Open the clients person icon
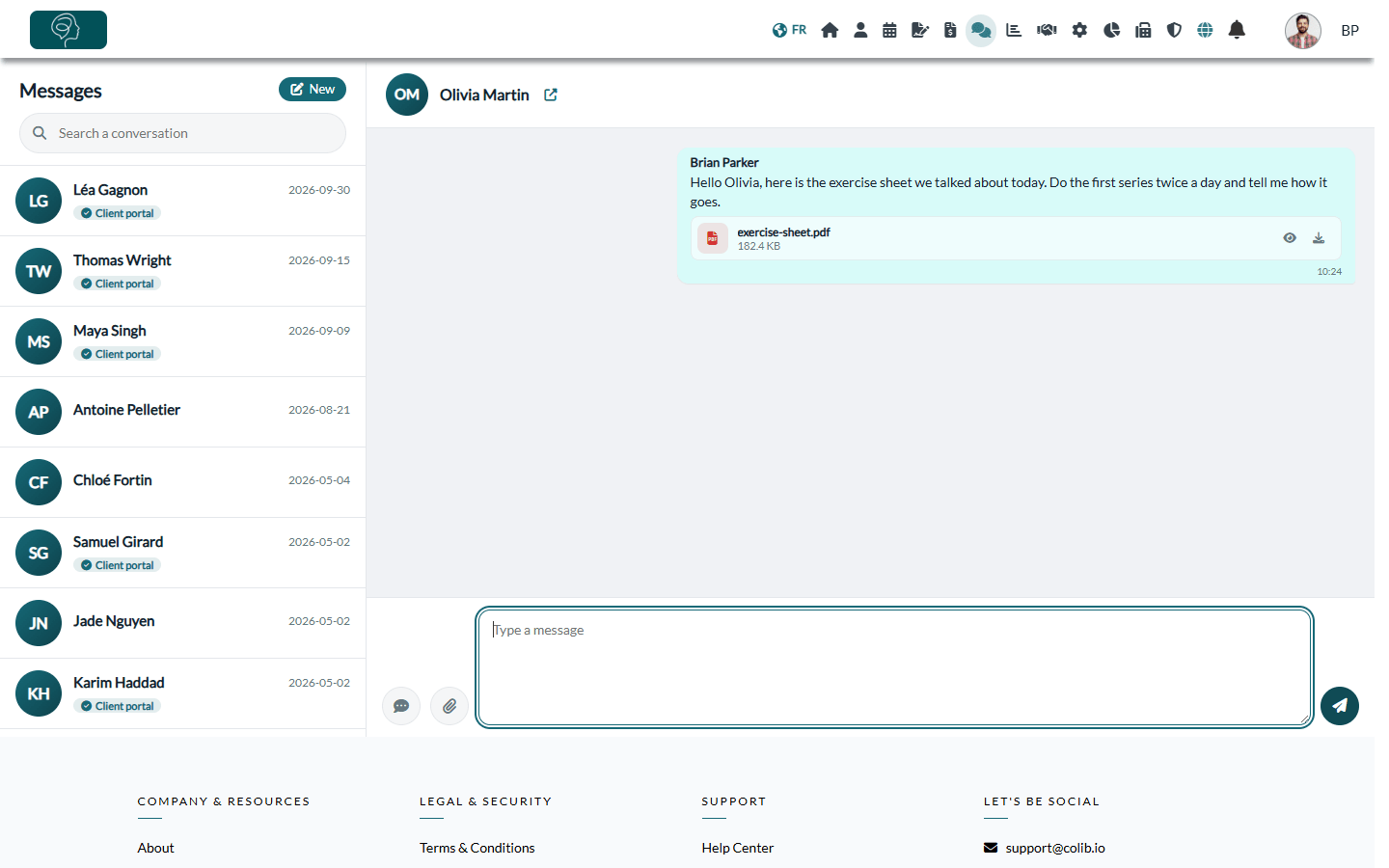This screenshot has height=868, width=1389. tap(860, 30)
